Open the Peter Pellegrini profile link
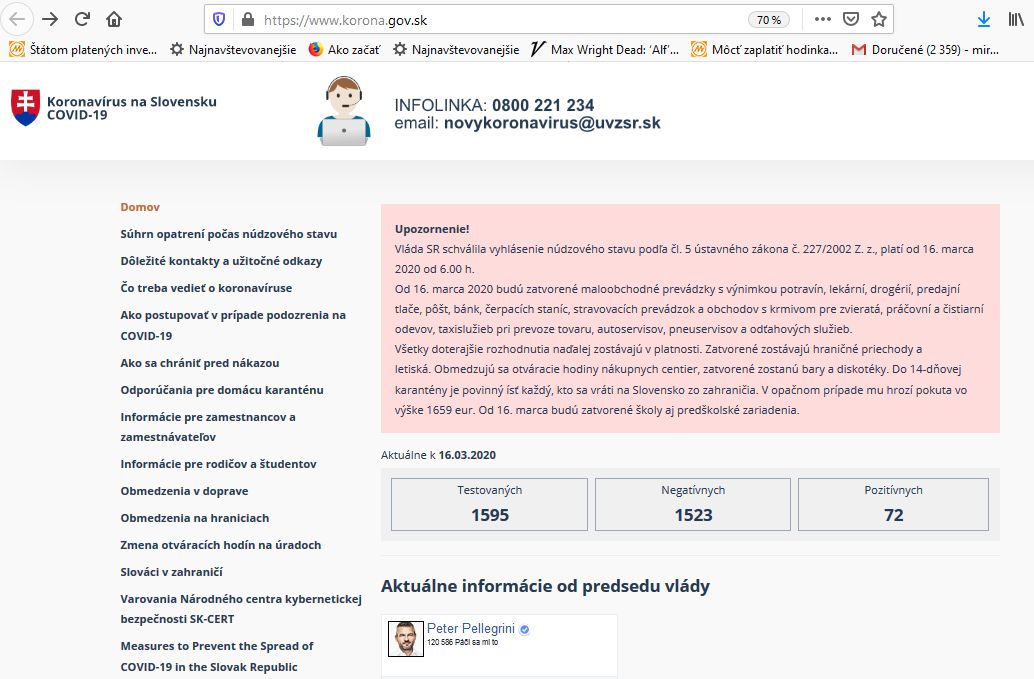 click(x=470, y=628)
